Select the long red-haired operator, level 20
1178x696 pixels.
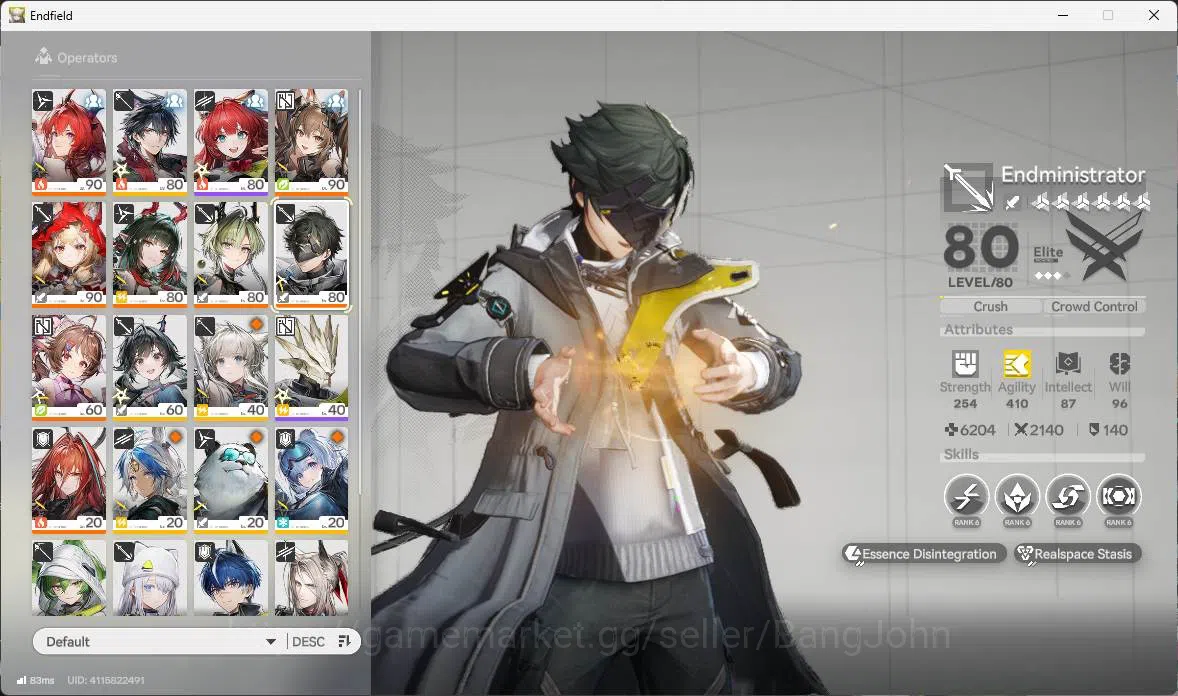coord(68,480)
